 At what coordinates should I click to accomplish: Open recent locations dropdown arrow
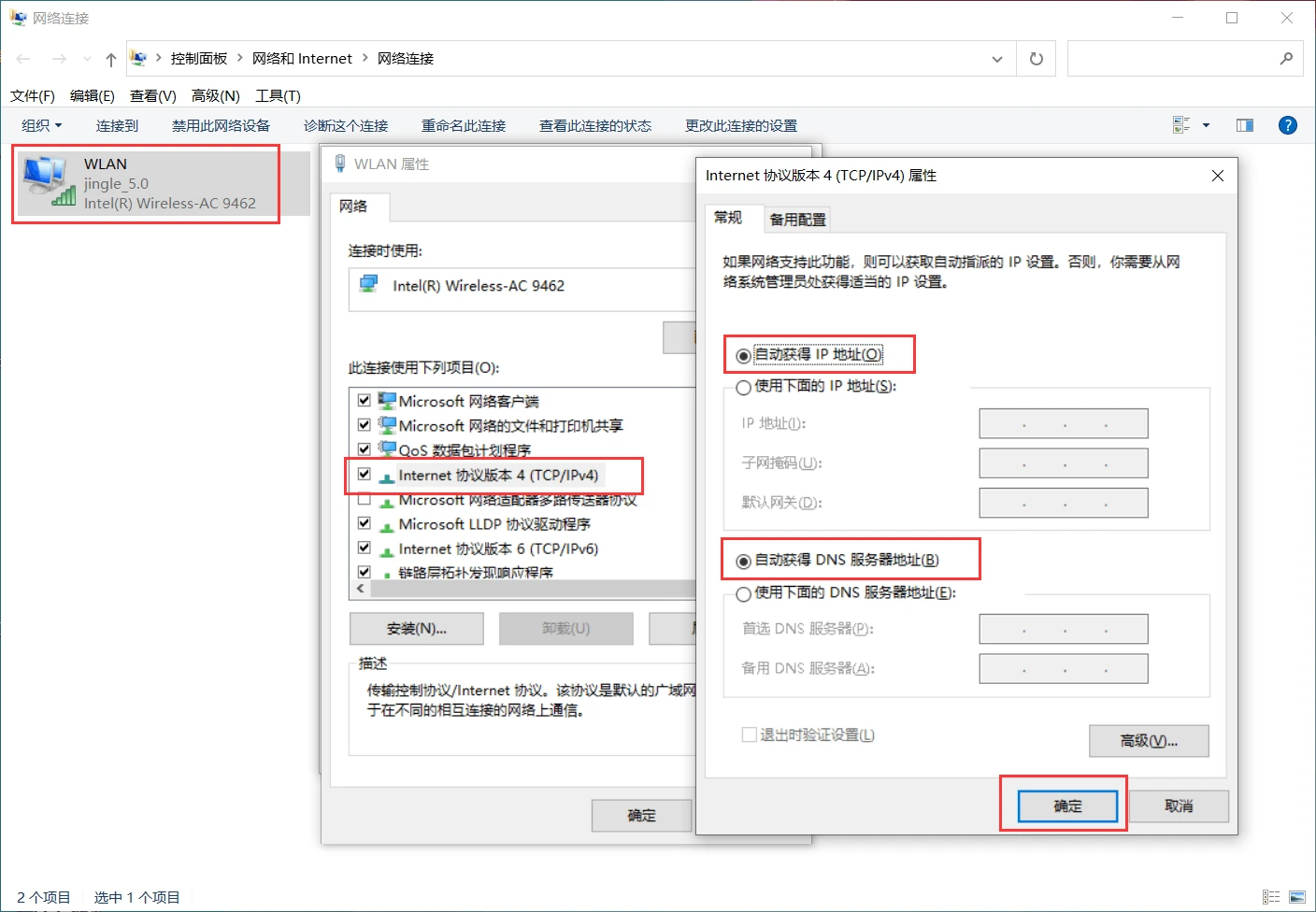pos(87,59)
